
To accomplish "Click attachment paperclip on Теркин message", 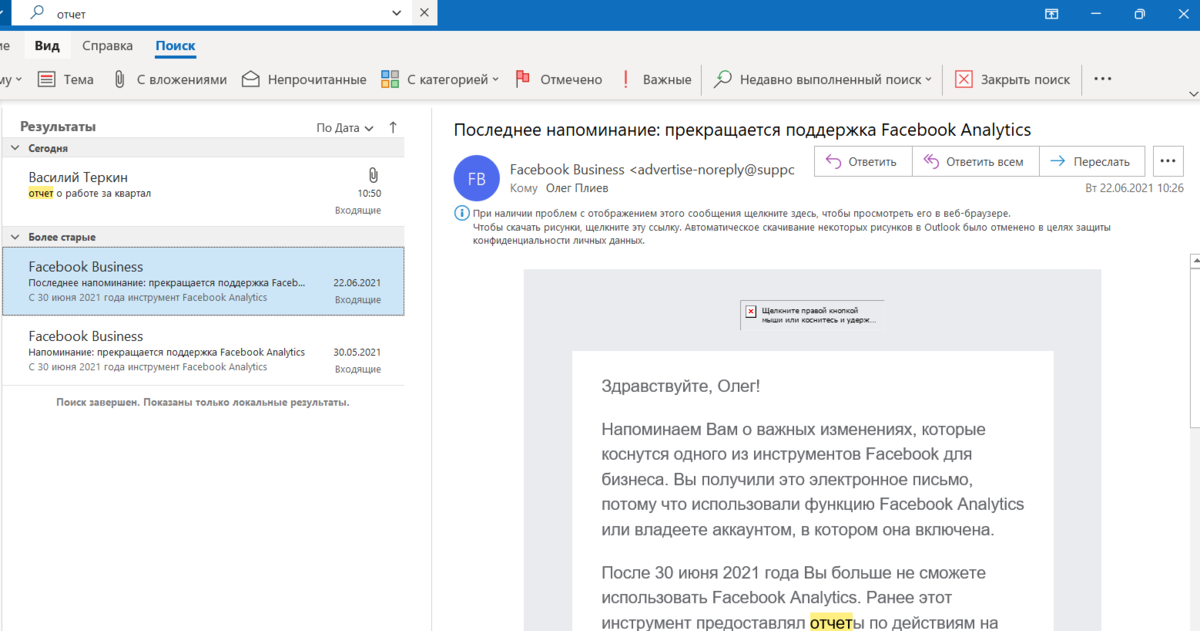I will (x=372, y=175).
